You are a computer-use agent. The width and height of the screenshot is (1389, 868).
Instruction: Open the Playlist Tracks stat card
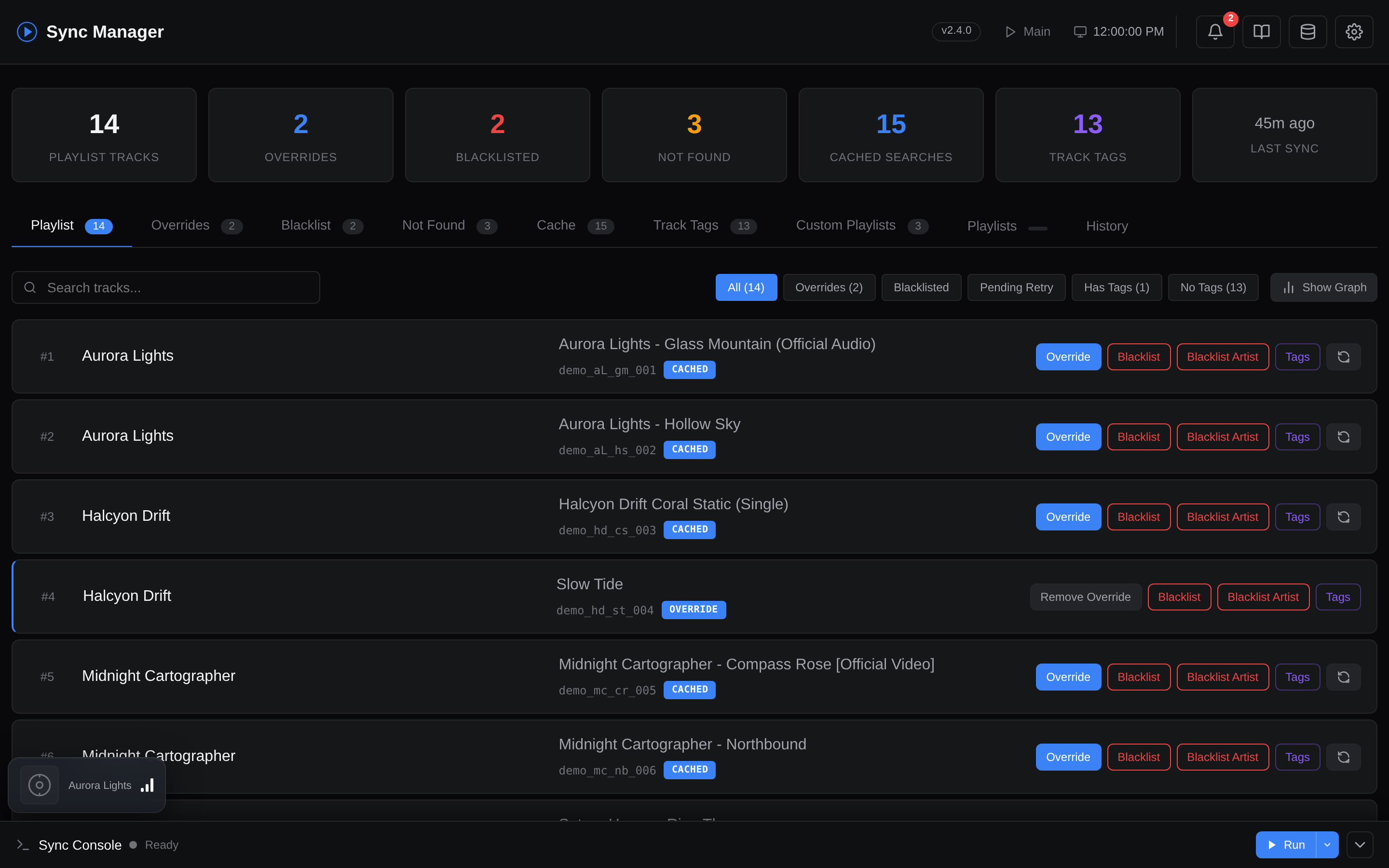tap(104, 135)
